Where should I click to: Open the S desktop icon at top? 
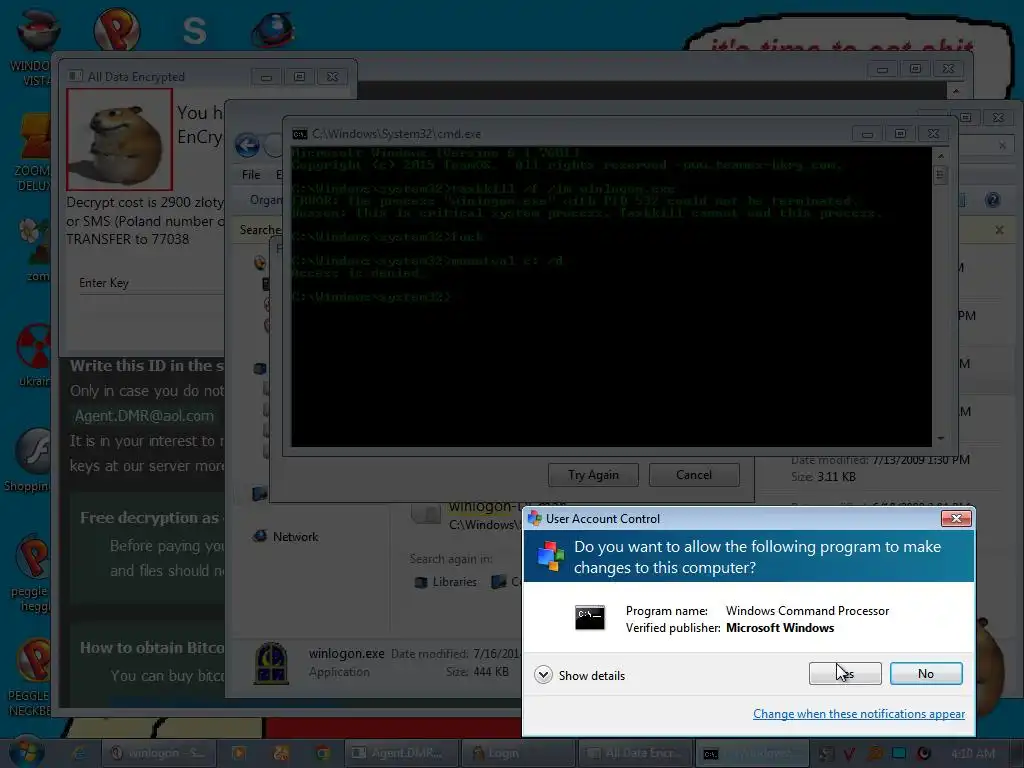pos(195,30)
